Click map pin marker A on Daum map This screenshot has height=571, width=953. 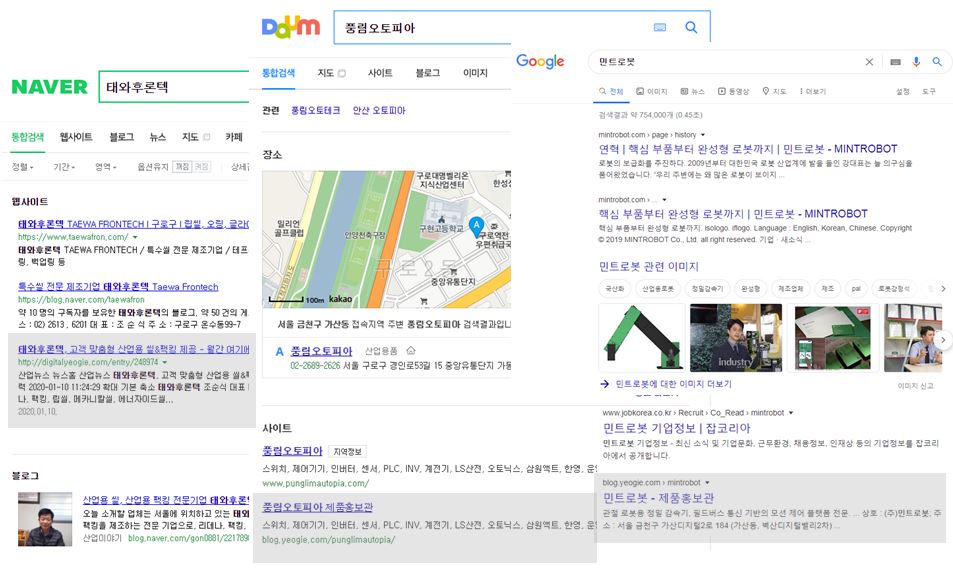coord(476,227)
